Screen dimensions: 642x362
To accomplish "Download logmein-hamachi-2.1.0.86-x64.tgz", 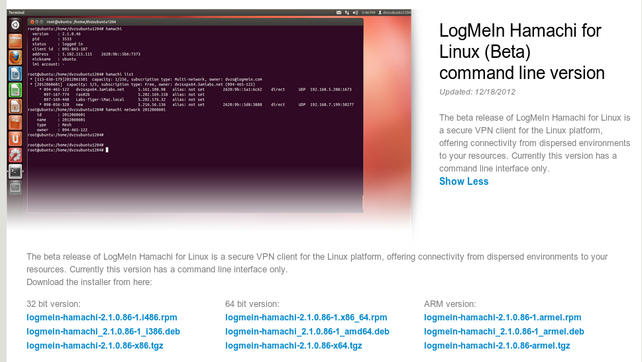I will point(294,346).
